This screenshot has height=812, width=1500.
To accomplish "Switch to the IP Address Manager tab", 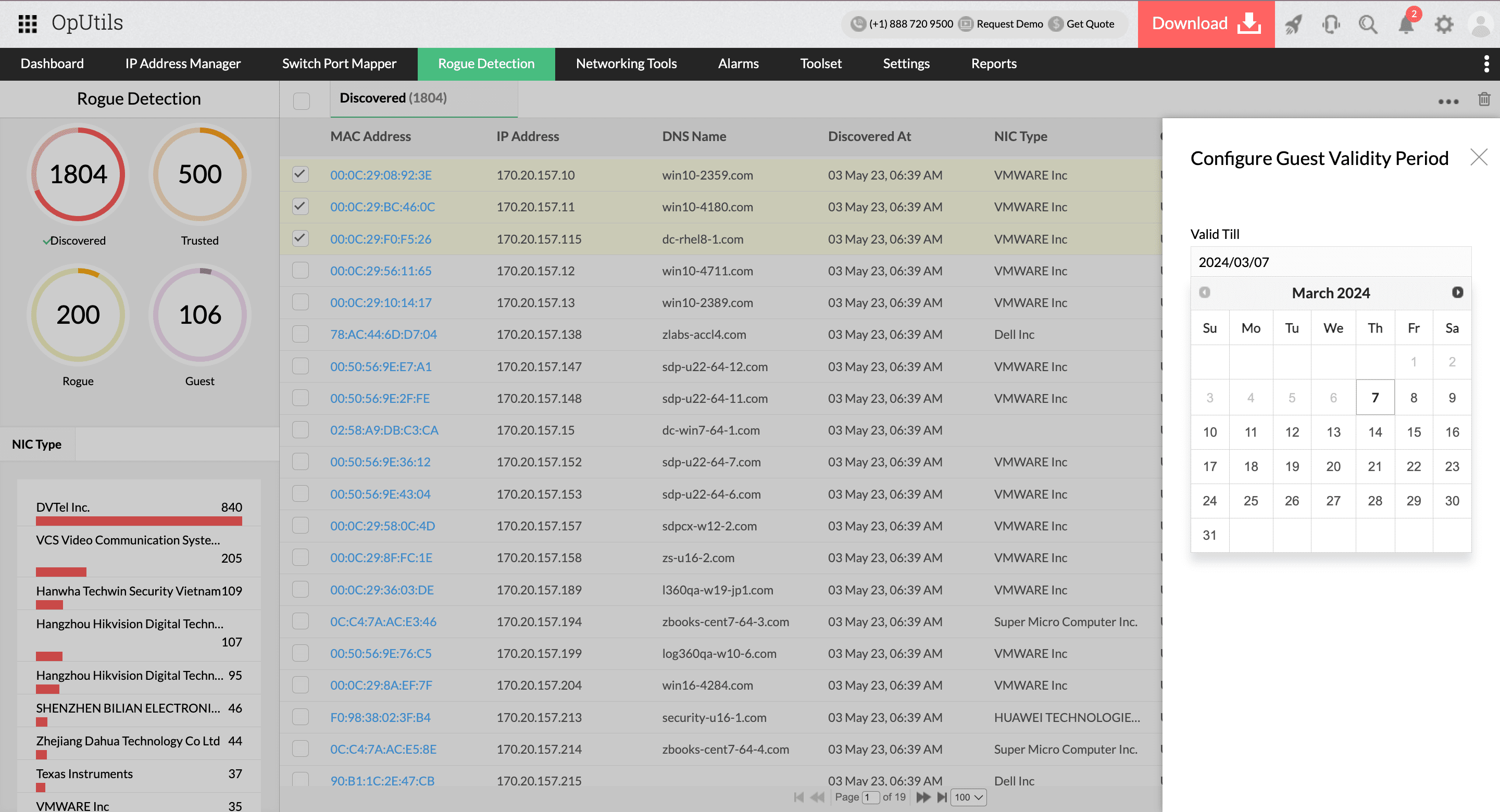I will pos(182,64).
